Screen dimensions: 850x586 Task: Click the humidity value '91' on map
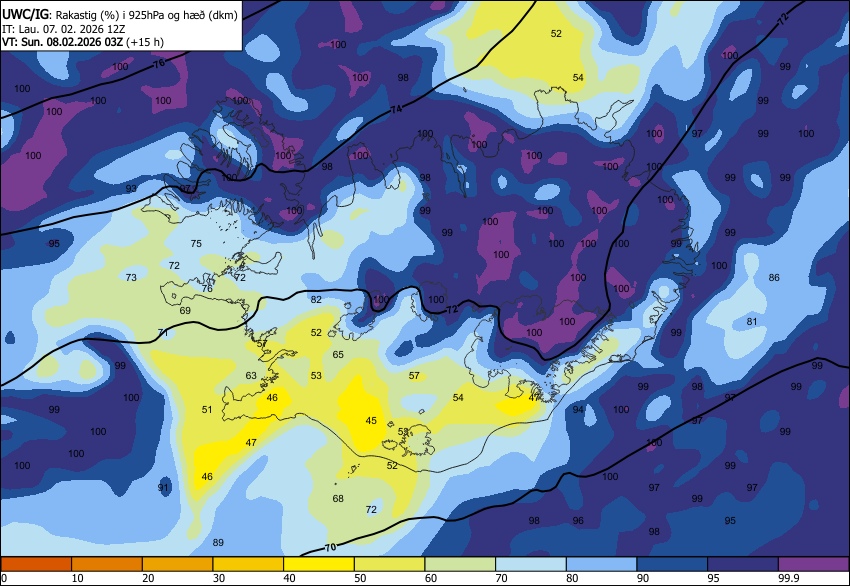click(164, 487)
